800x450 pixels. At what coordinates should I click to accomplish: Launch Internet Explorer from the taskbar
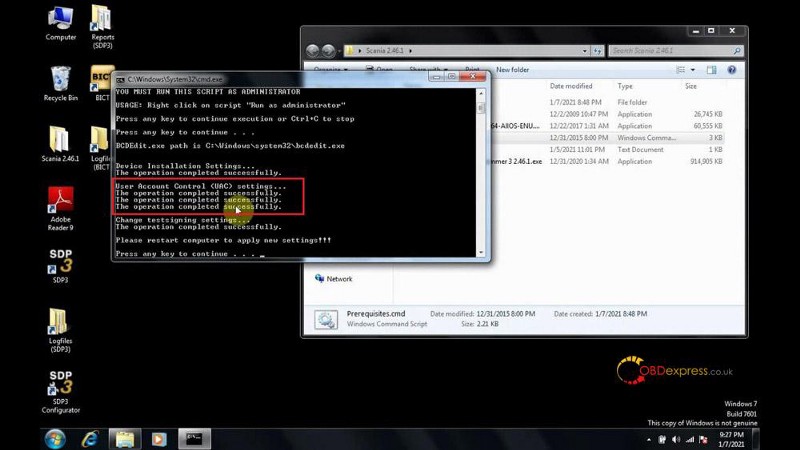(90, 439)
